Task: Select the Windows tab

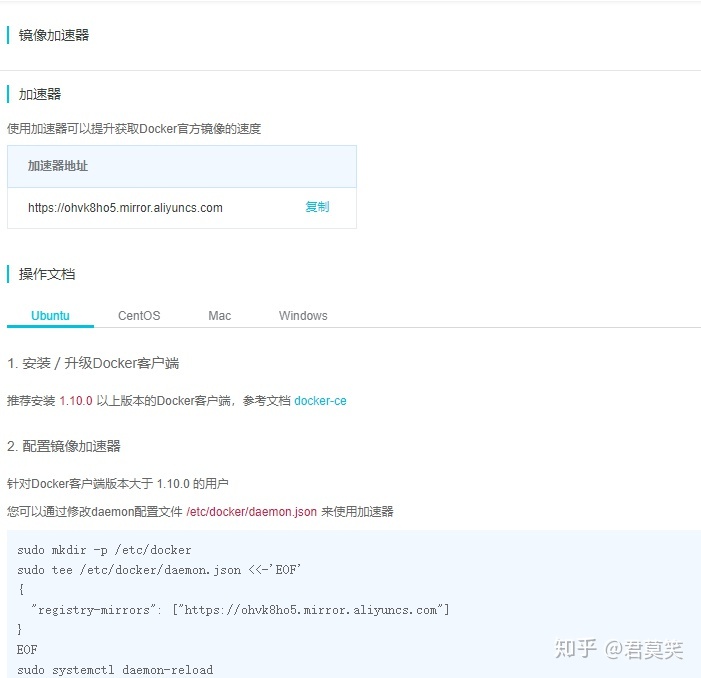Action: click(x=303, y=316)
